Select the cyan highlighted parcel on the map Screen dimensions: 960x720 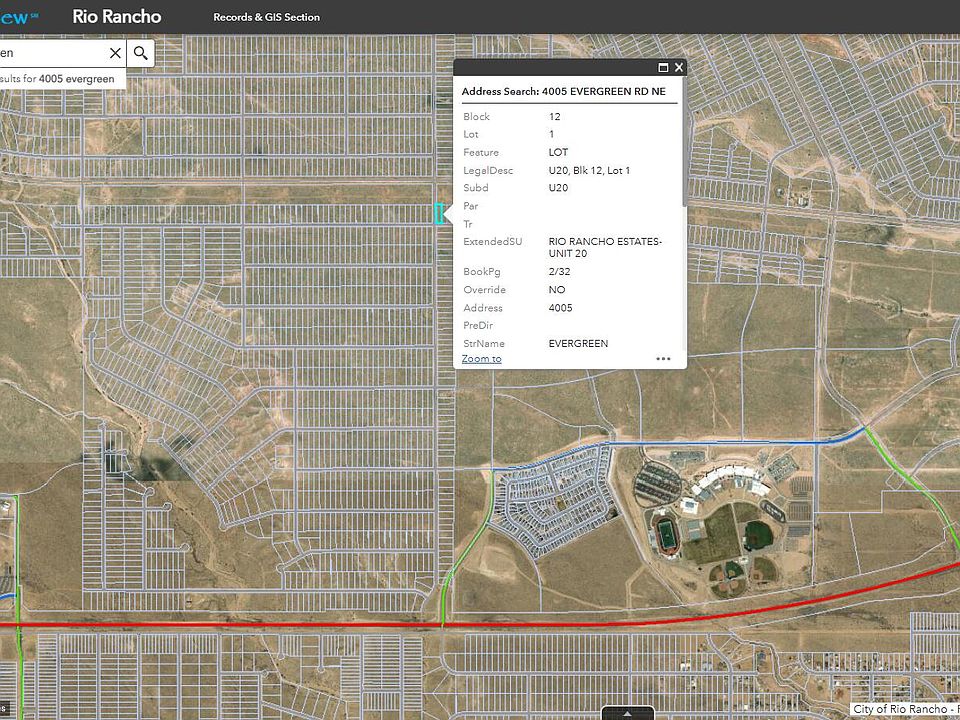click(x=438, y=214)
